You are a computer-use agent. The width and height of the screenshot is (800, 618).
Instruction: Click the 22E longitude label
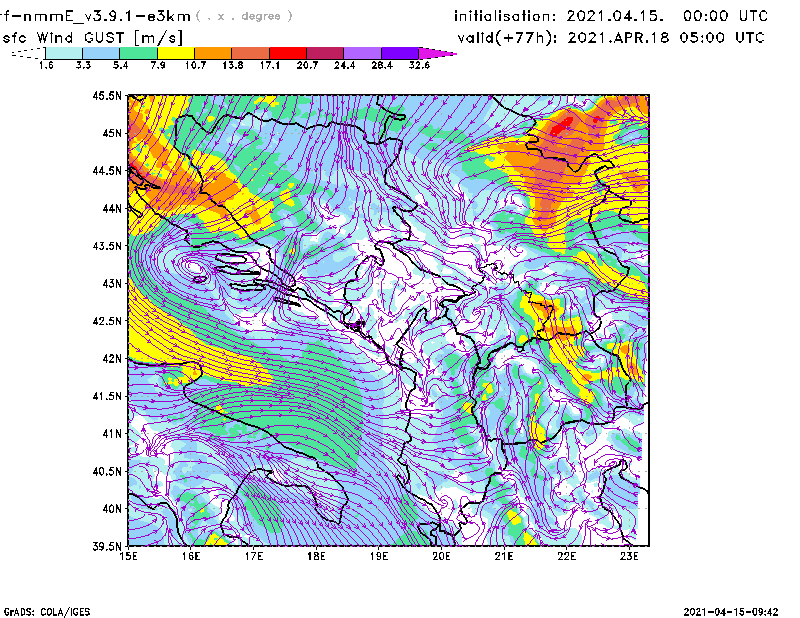tap(566, 556)
